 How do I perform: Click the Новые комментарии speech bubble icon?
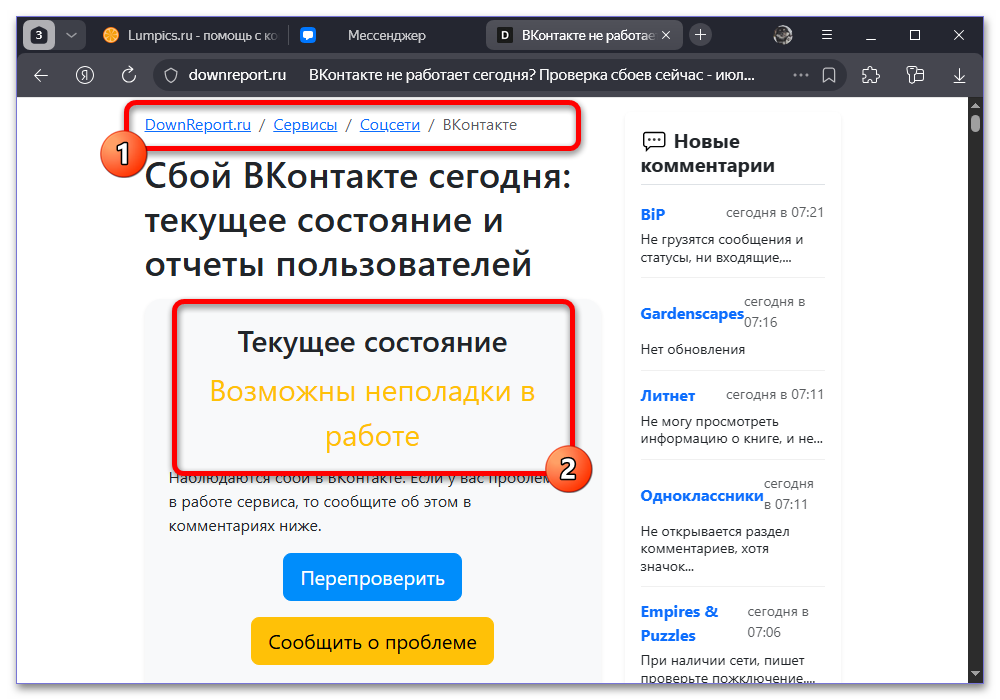pyautogui.click(x=654, y=141)
